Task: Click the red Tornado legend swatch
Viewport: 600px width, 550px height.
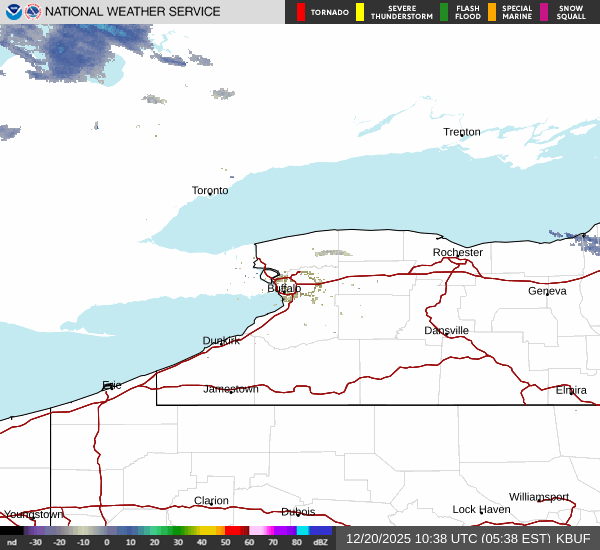Action: point(301,12)
